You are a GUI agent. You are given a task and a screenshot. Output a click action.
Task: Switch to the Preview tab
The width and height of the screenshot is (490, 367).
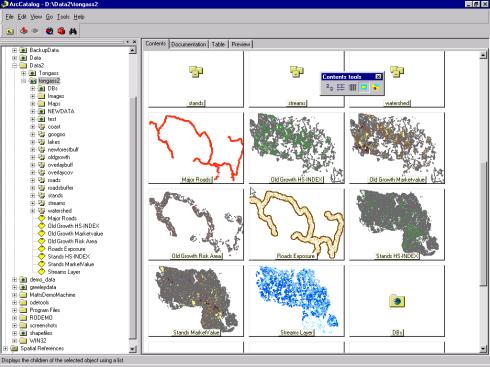(x=241, y=44)
